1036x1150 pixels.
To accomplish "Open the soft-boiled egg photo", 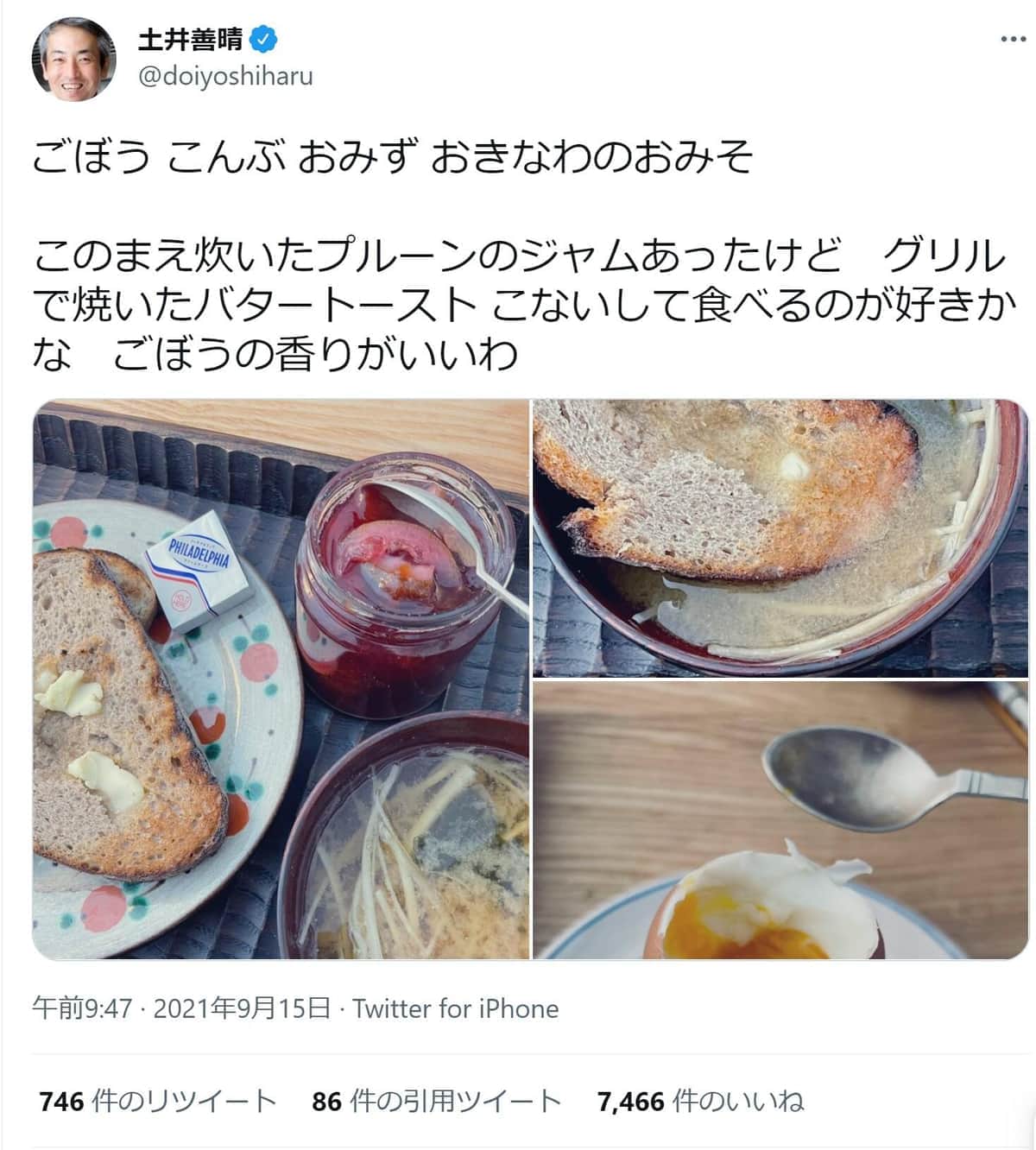I will click(x=780, y=820).
